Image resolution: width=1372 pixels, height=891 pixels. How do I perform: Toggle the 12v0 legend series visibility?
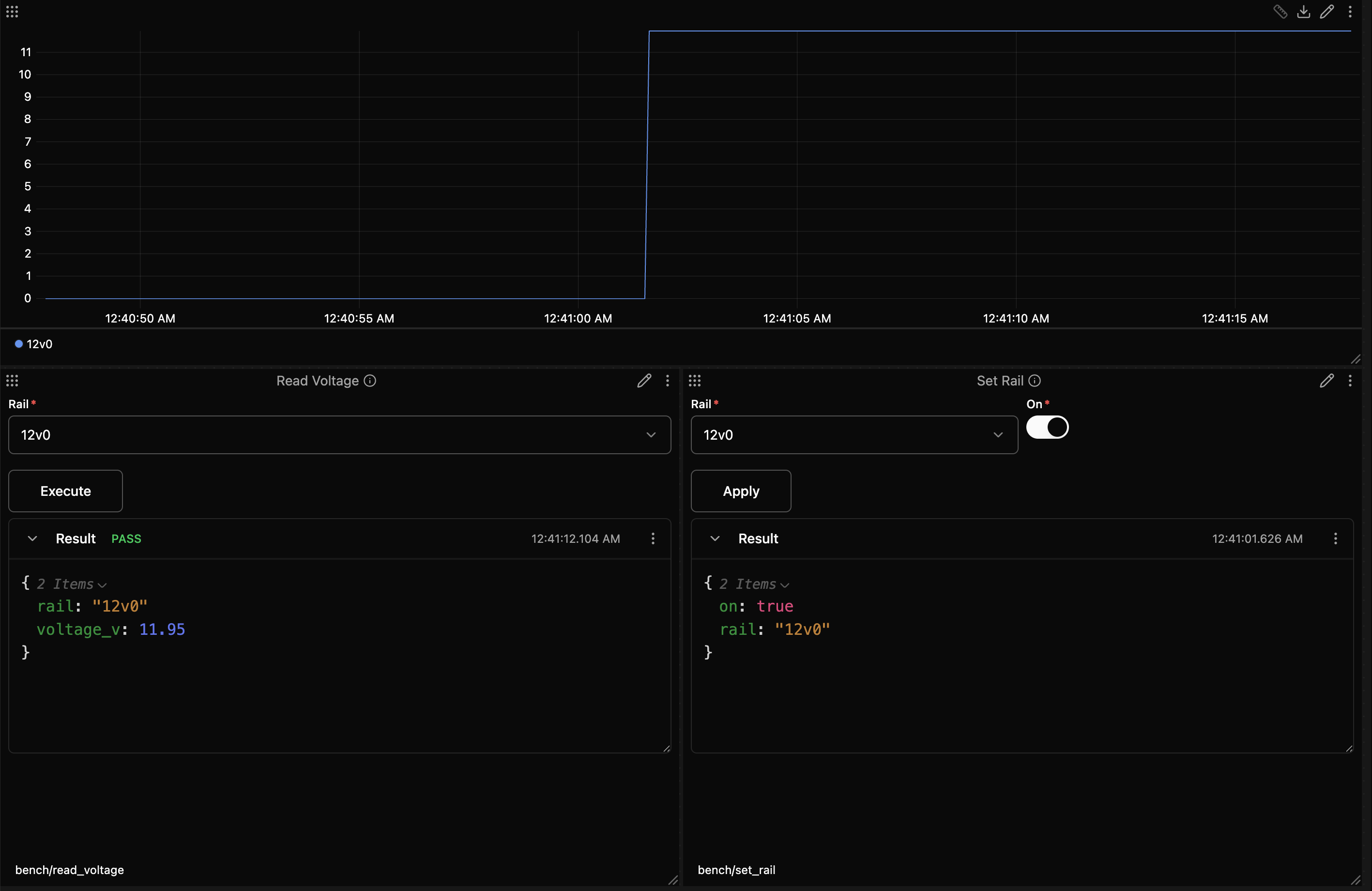[x=33, y=344]
